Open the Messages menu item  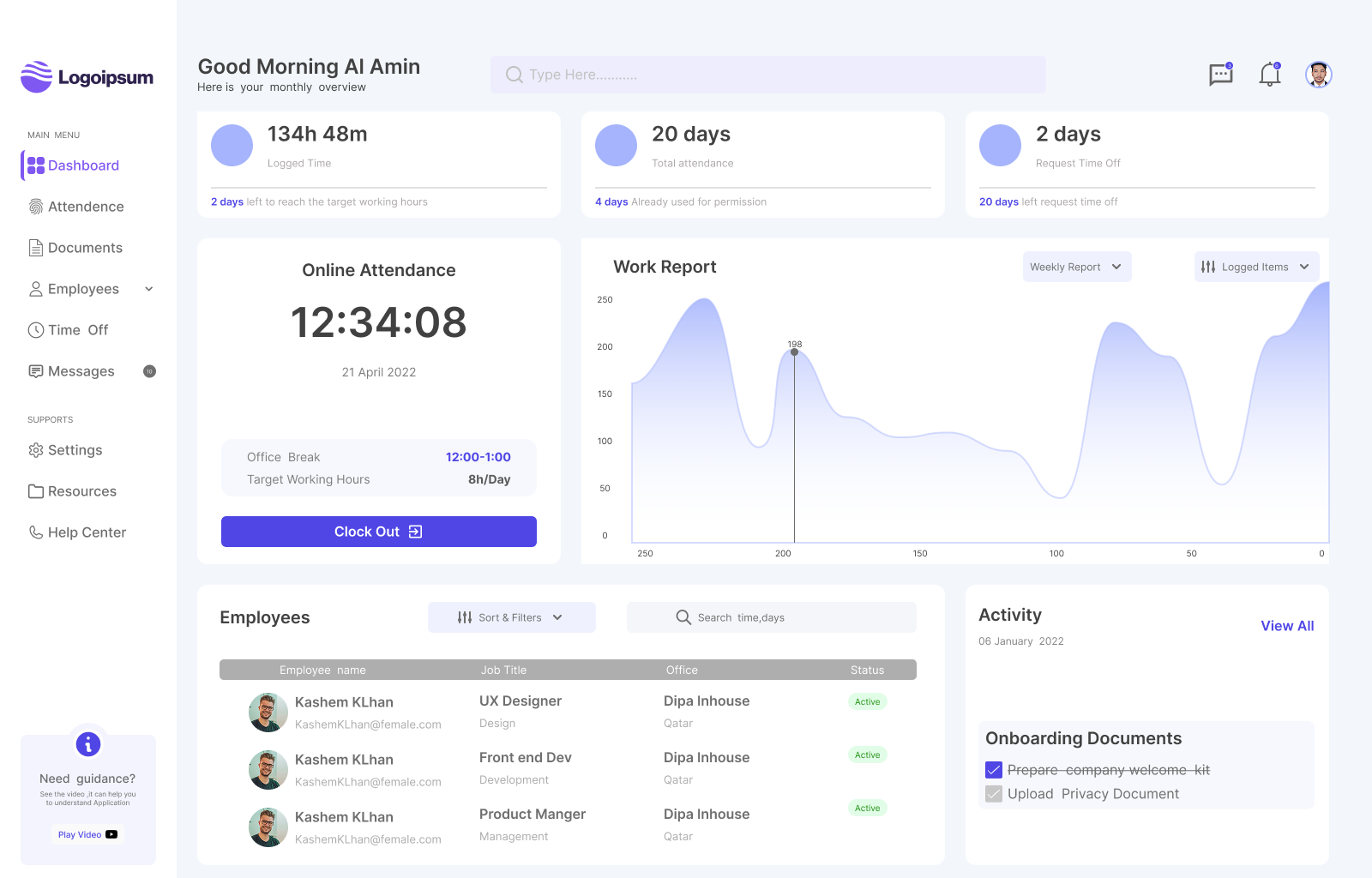81,370
